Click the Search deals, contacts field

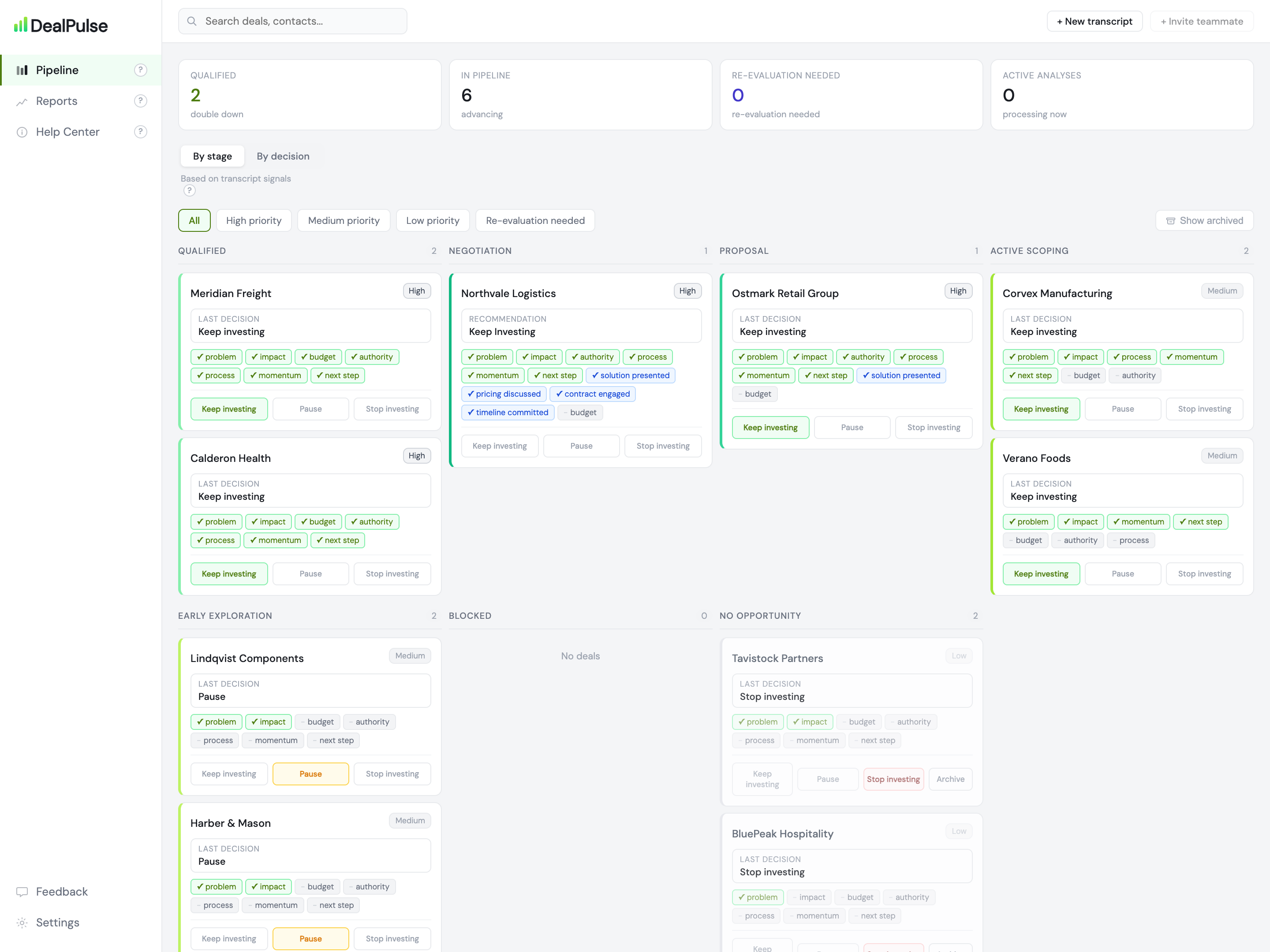pyautogui.click(x=293, y=21)
